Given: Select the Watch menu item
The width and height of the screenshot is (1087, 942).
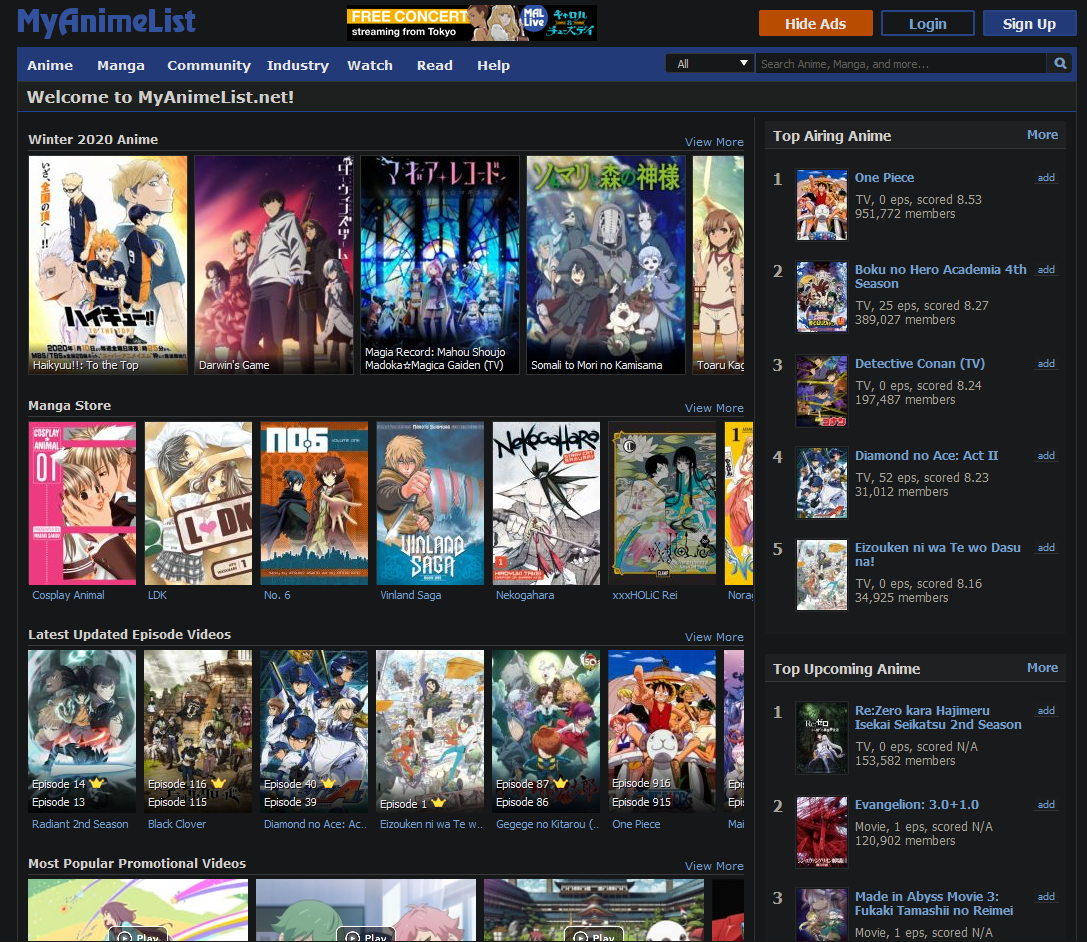Looking at the screenshot, I should pos(369,65).
